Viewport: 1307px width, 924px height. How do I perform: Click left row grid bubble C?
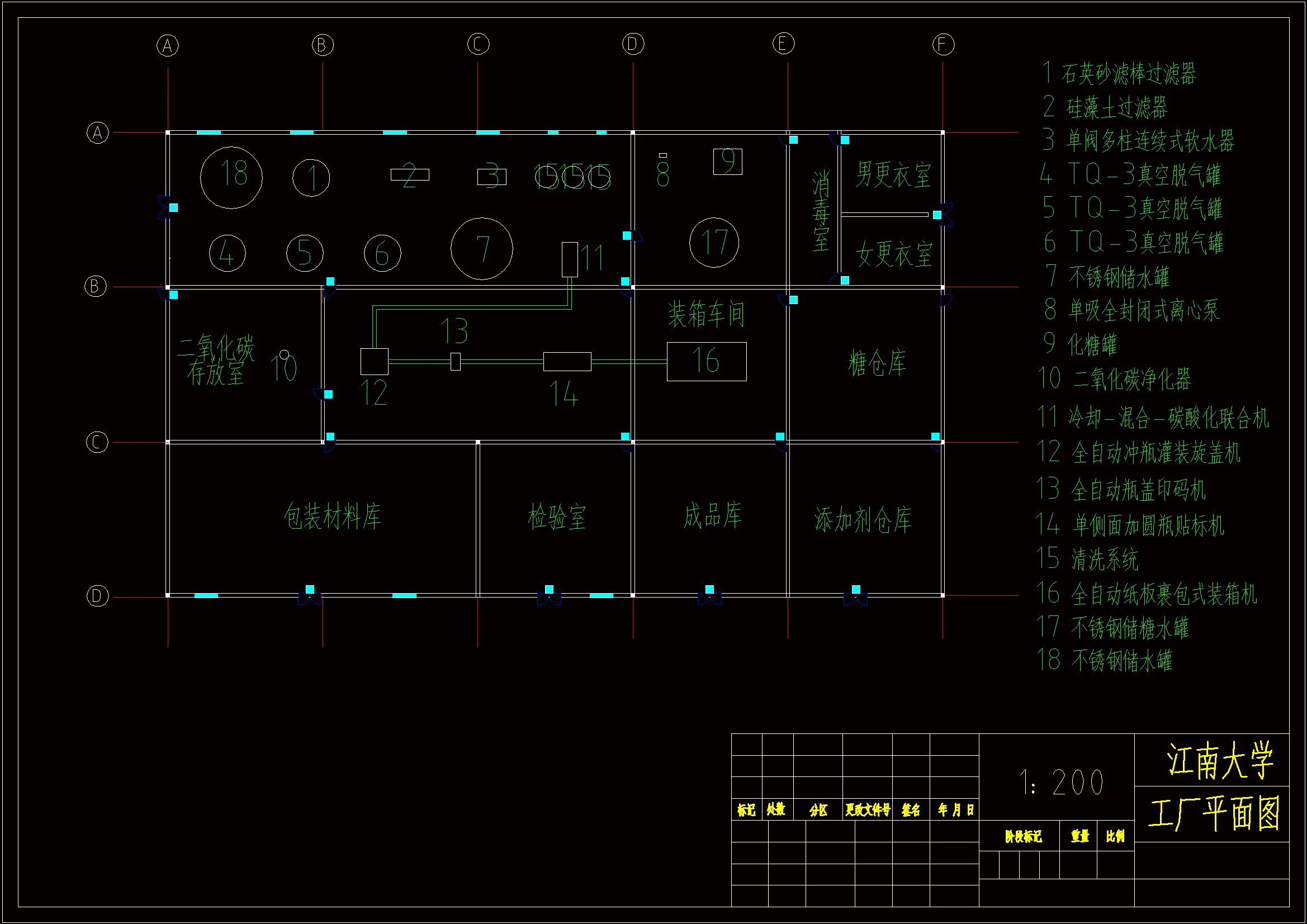coord(97,442)
